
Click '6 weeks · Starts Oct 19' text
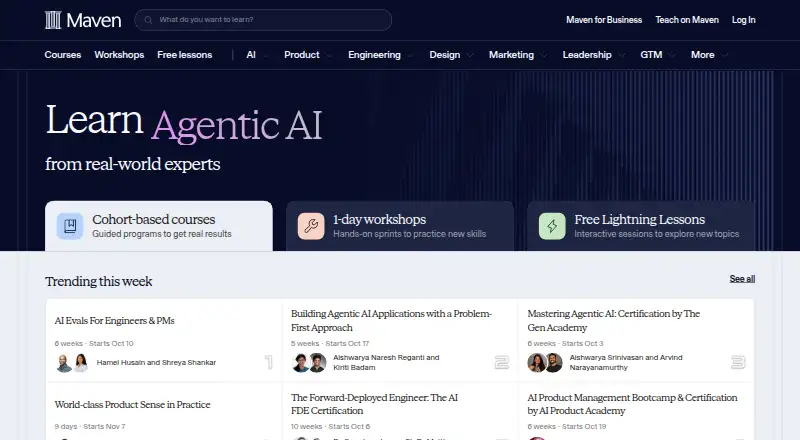566,426
